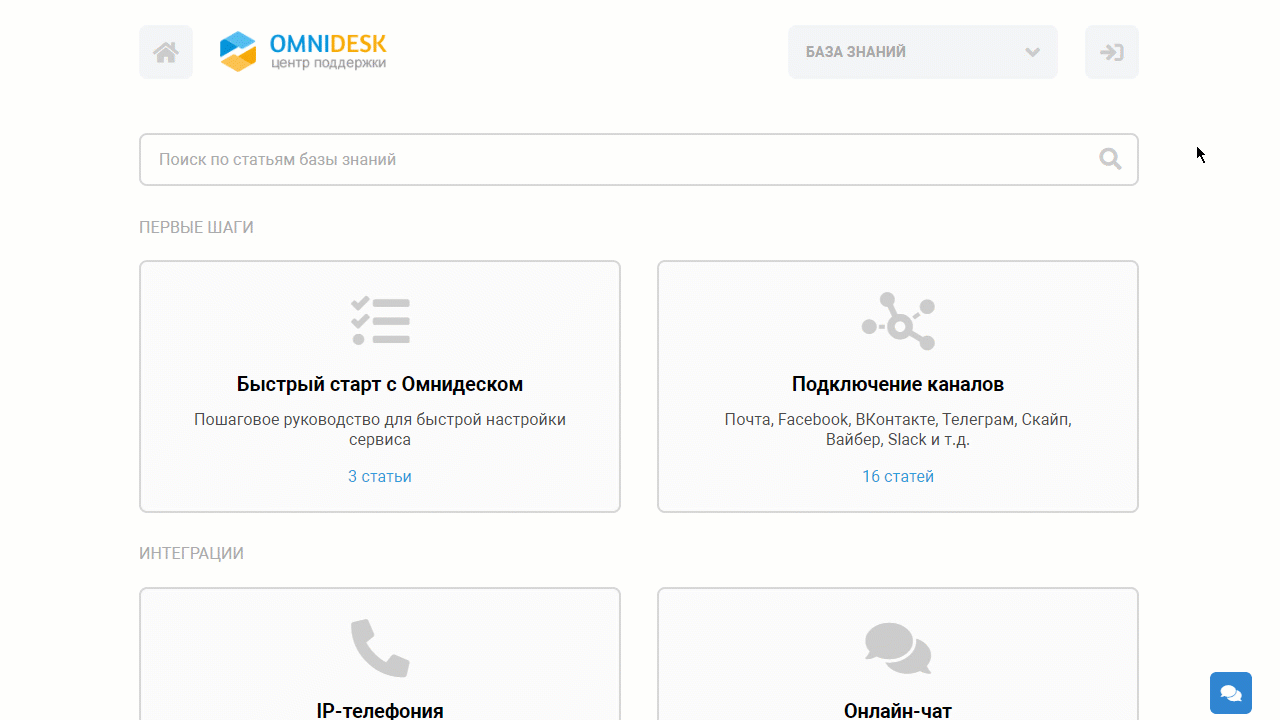The width and height of the screenshot is (1280, 720).
Task: Open the 3 статьи link
Action: click(x=380, y=476)
